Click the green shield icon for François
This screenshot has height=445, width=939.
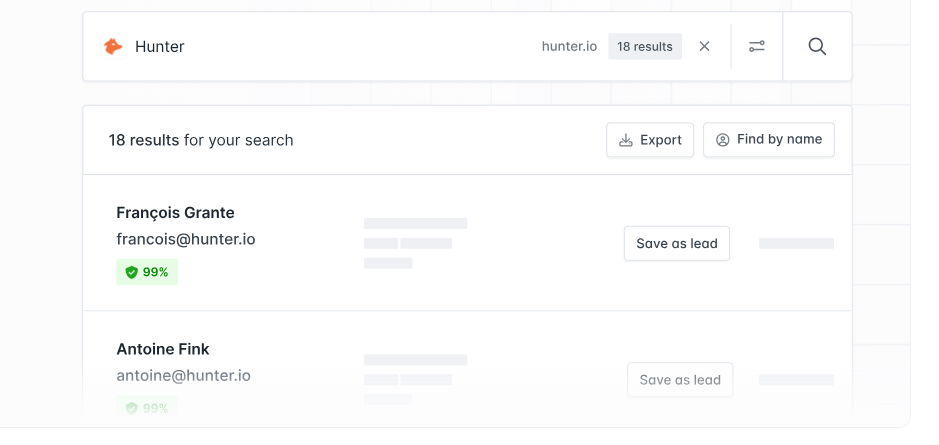(x=131, y=272)
